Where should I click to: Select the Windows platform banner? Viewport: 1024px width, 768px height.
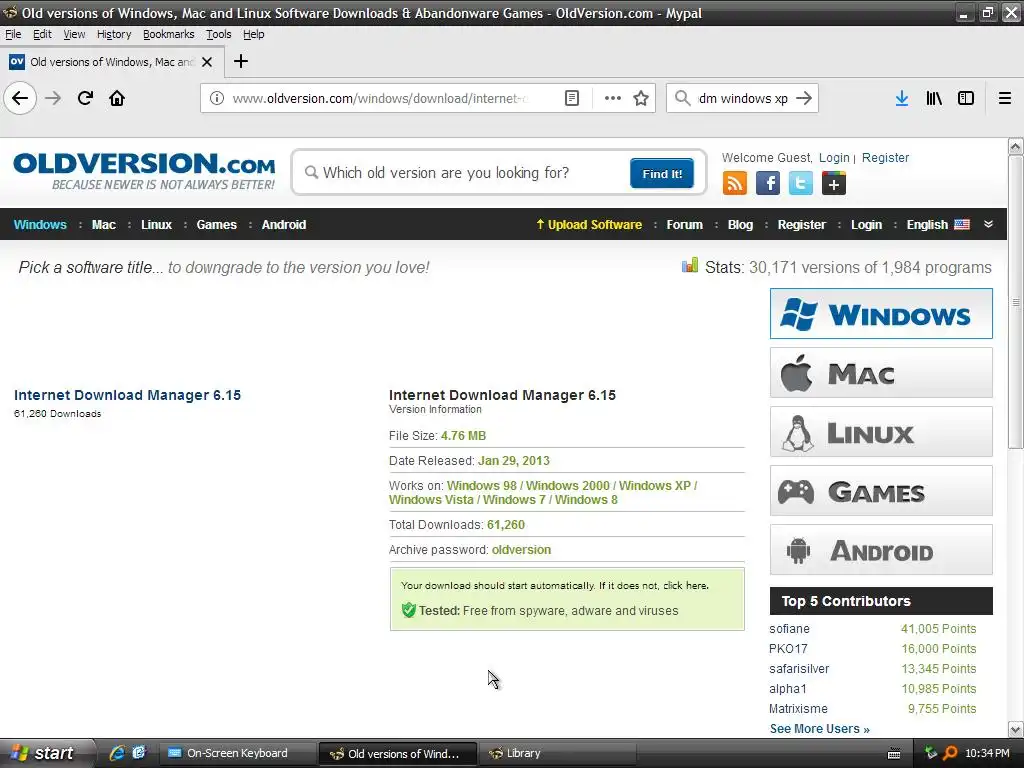click(881, 314)
